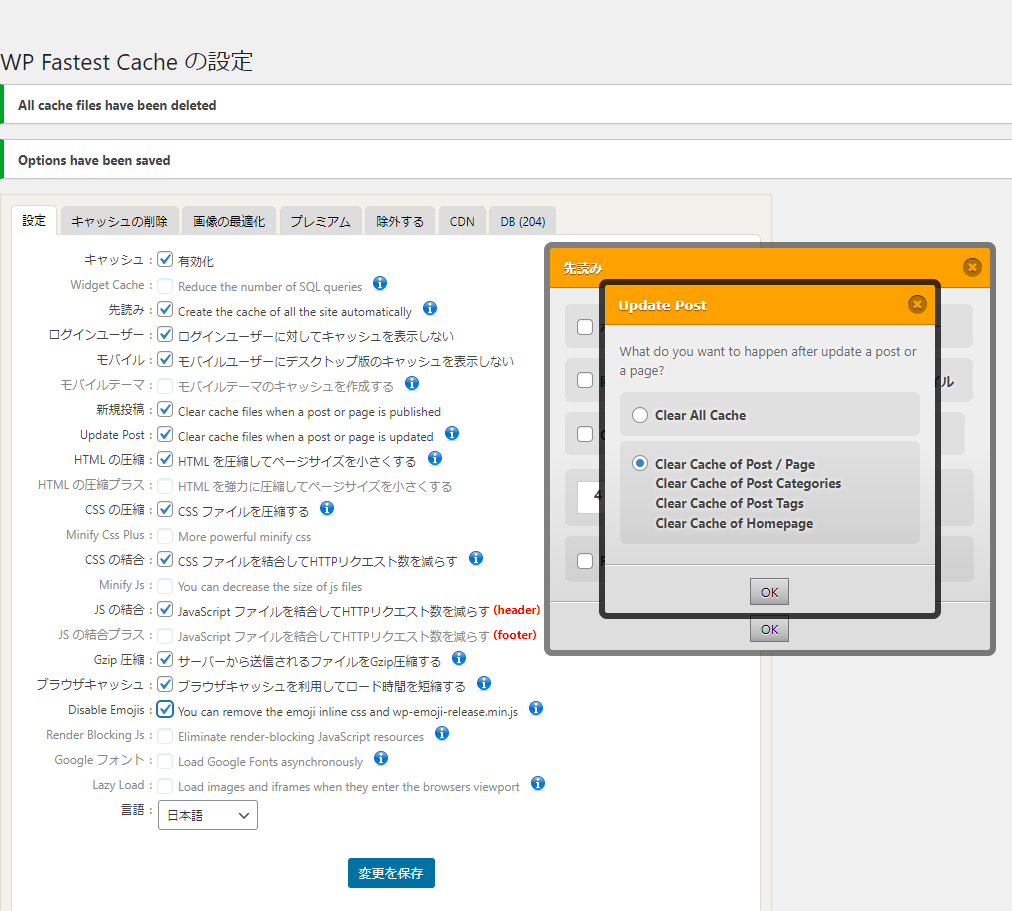Click info icon for CSS の圧縮
This screenshot has height=911, width=1012.
pos(327,508)
